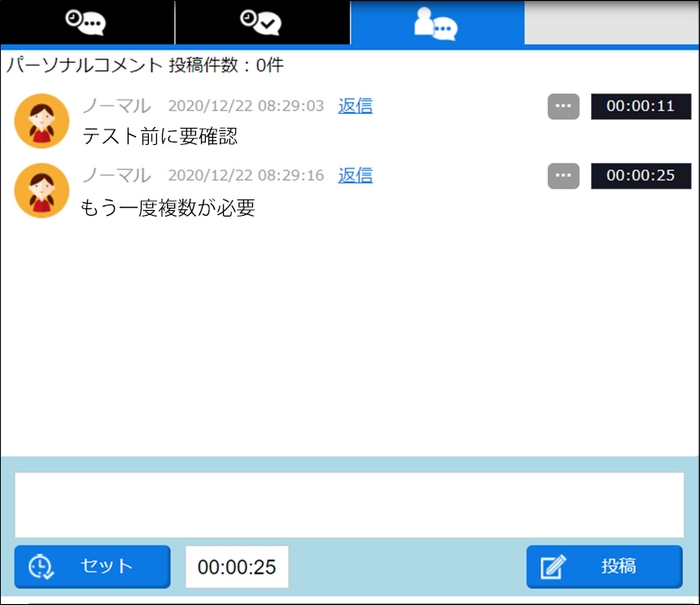Focus the comment text input box

(350, 505)
